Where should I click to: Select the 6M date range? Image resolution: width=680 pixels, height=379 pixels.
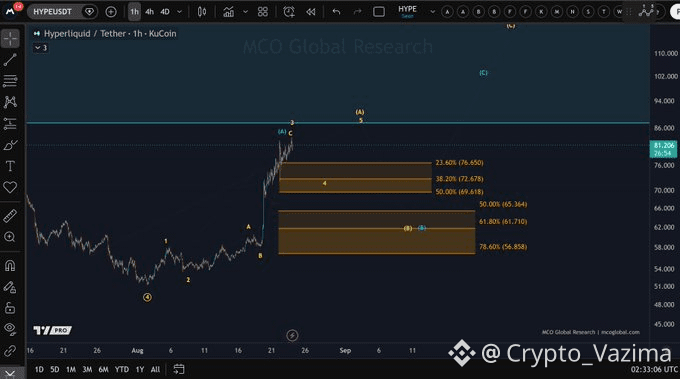[103, 369]
